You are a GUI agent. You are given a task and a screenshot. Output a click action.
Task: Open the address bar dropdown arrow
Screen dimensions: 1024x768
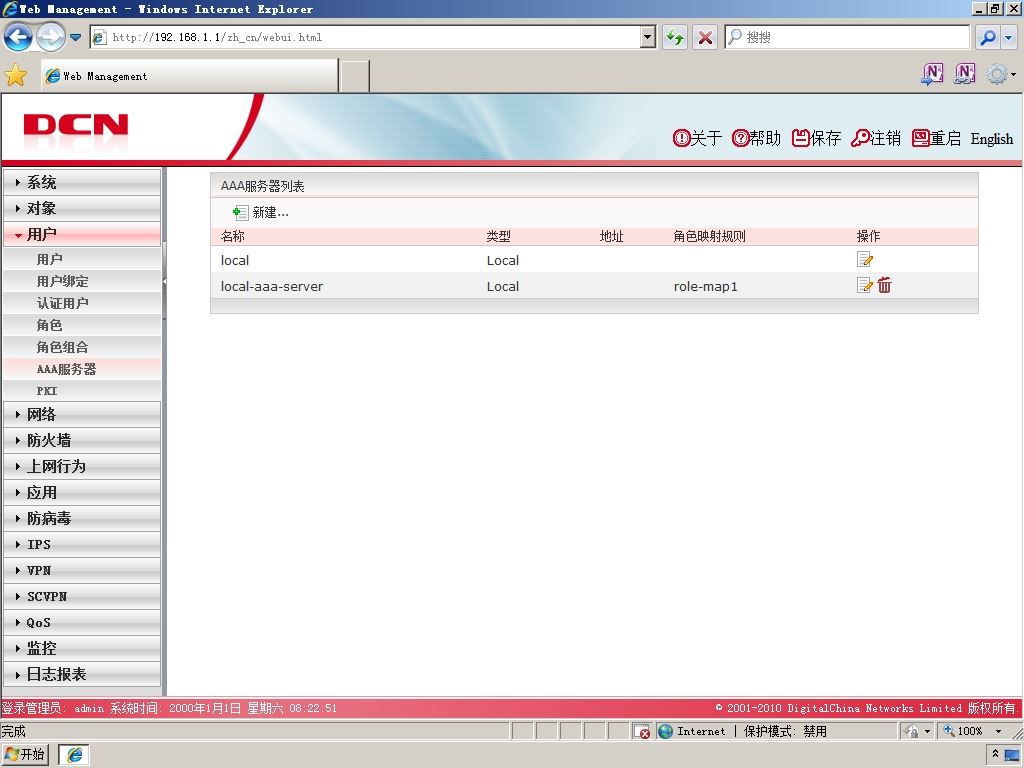coord(648,37)
